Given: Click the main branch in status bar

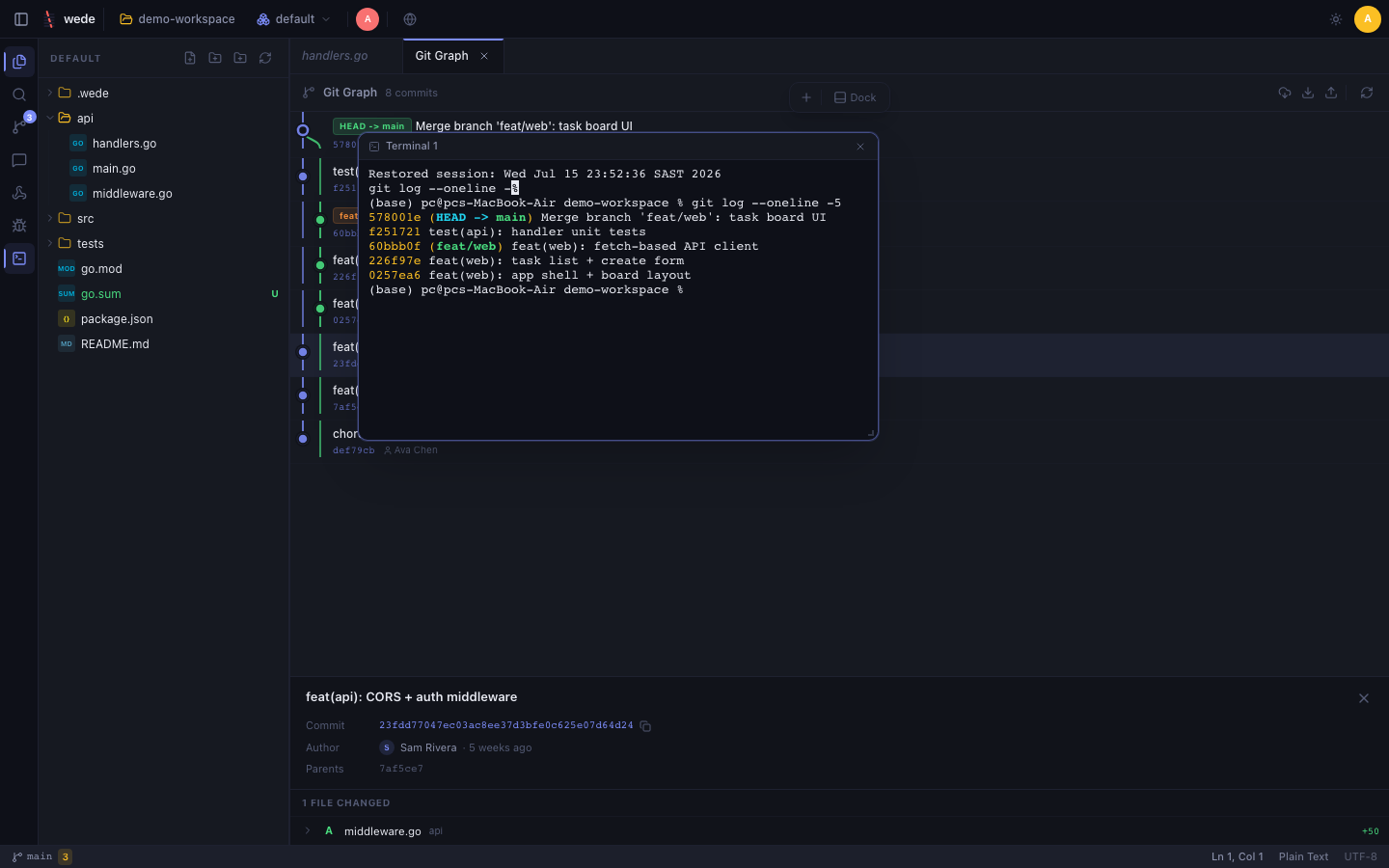Looking at the screenshot, I should coord(32,856).
